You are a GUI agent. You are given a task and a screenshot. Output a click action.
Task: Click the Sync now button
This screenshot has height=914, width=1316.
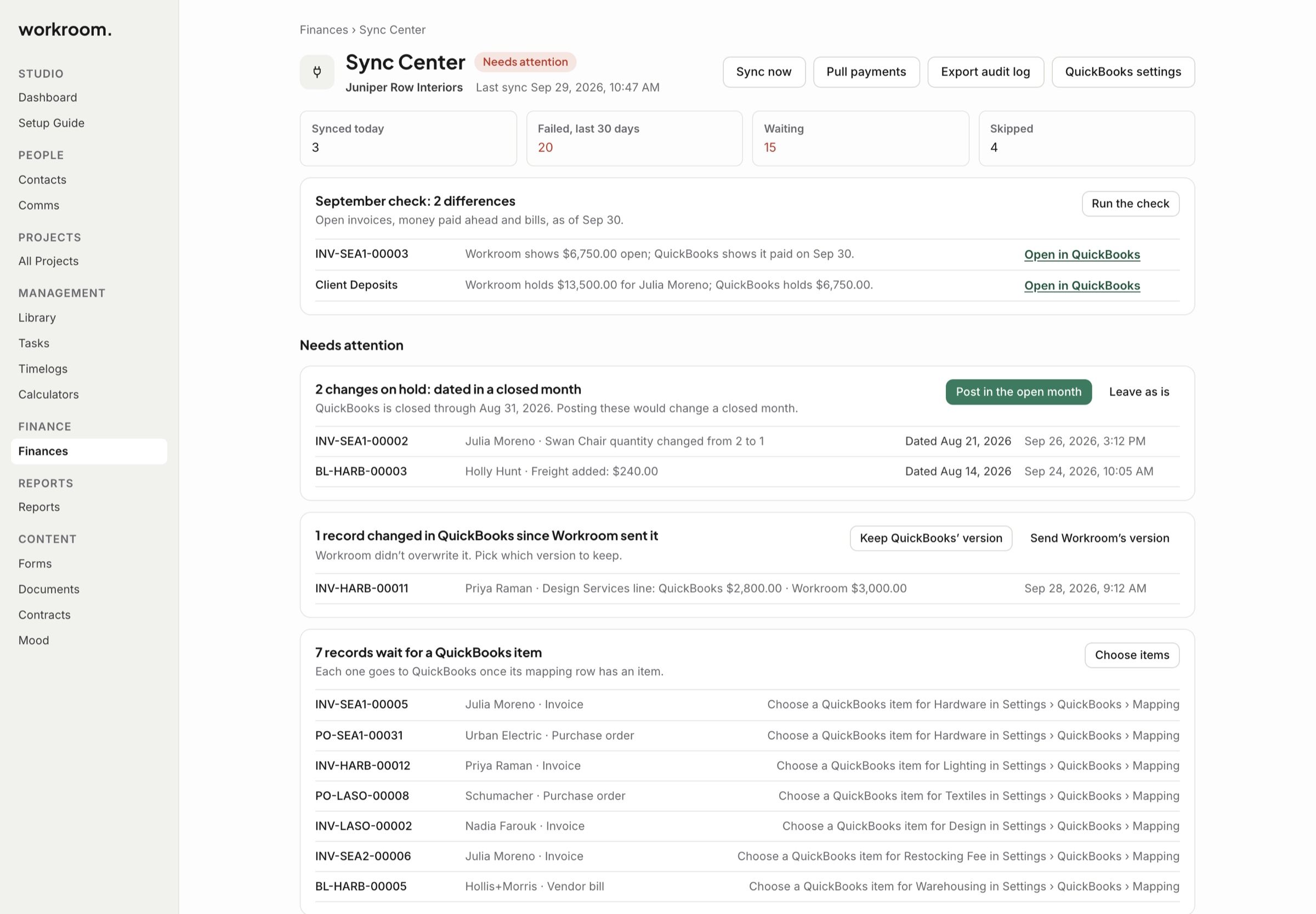click(x=764, y=71)
